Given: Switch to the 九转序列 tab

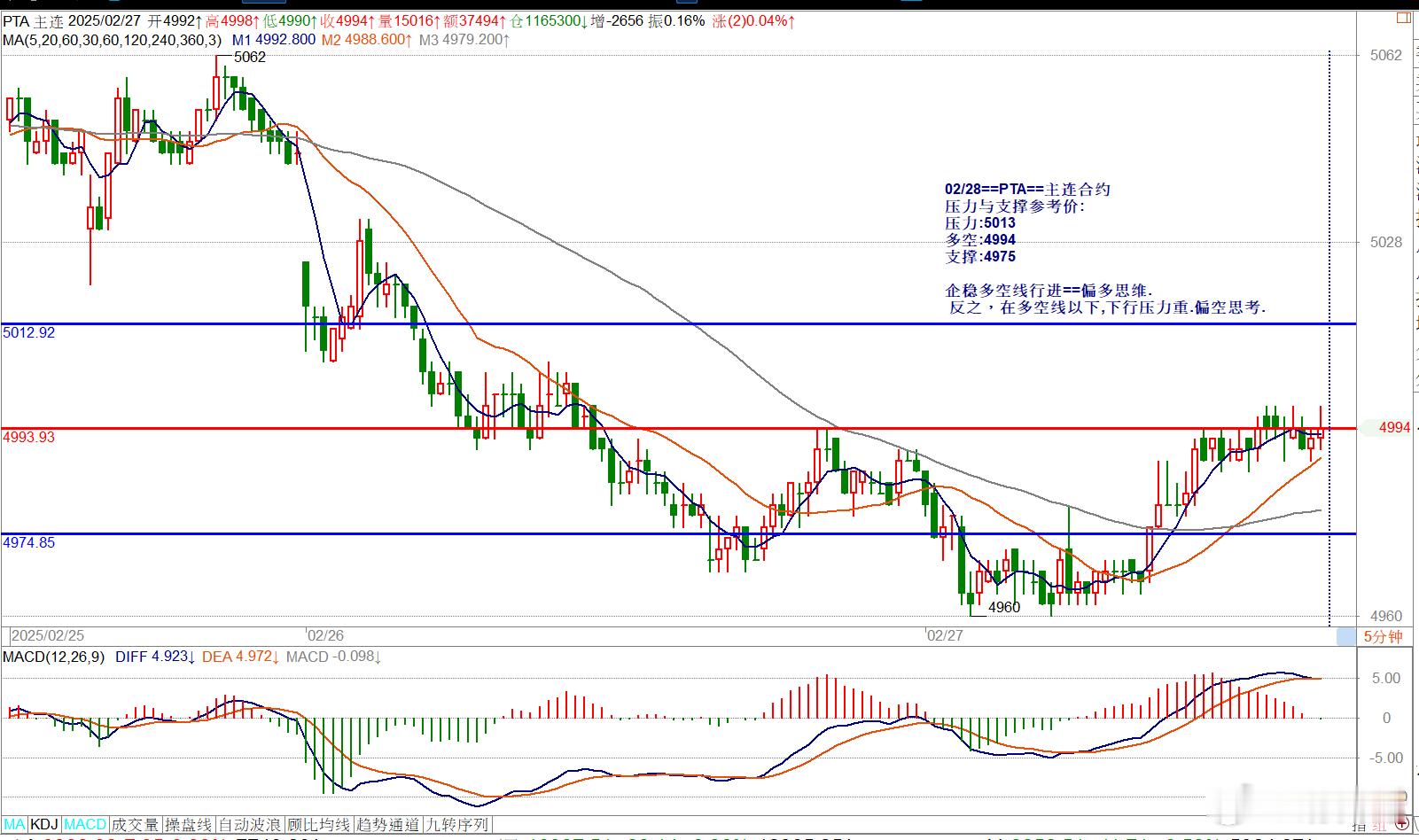Looking at the screenshot, I should pyautogui.click(x=456, y=825).
